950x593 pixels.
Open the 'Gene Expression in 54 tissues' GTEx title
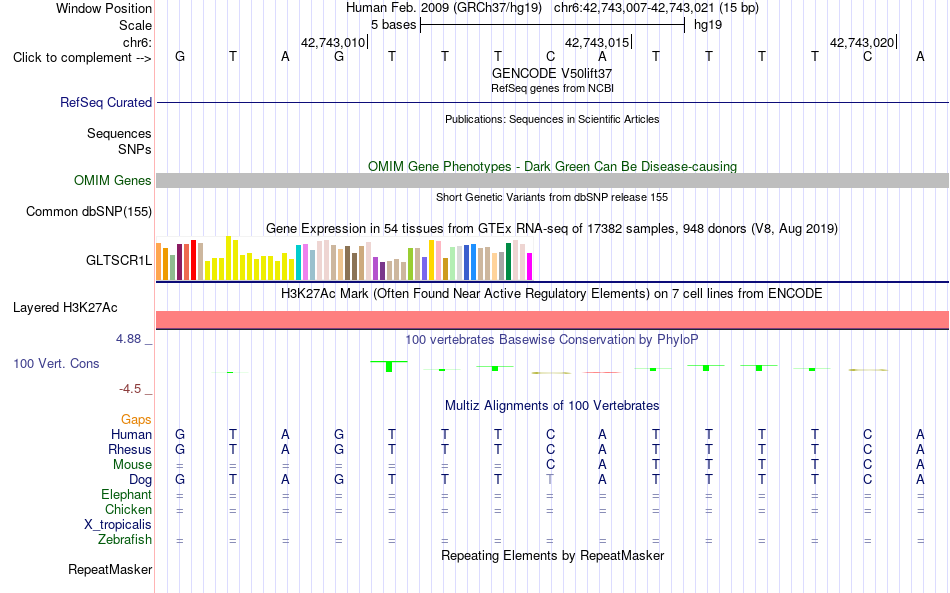(552, 228)
